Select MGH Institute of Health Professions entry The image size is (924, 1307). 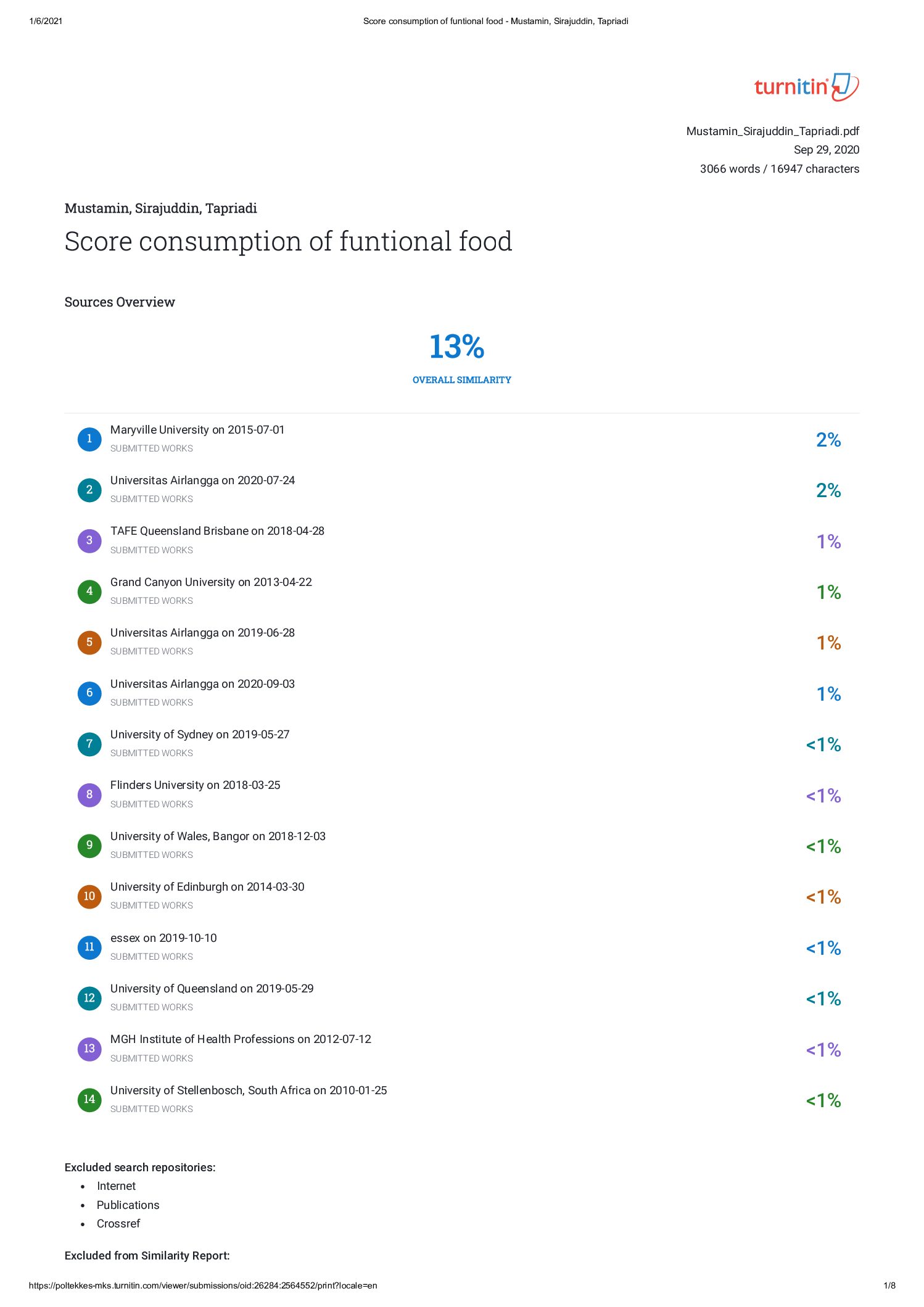[241, 1039]
